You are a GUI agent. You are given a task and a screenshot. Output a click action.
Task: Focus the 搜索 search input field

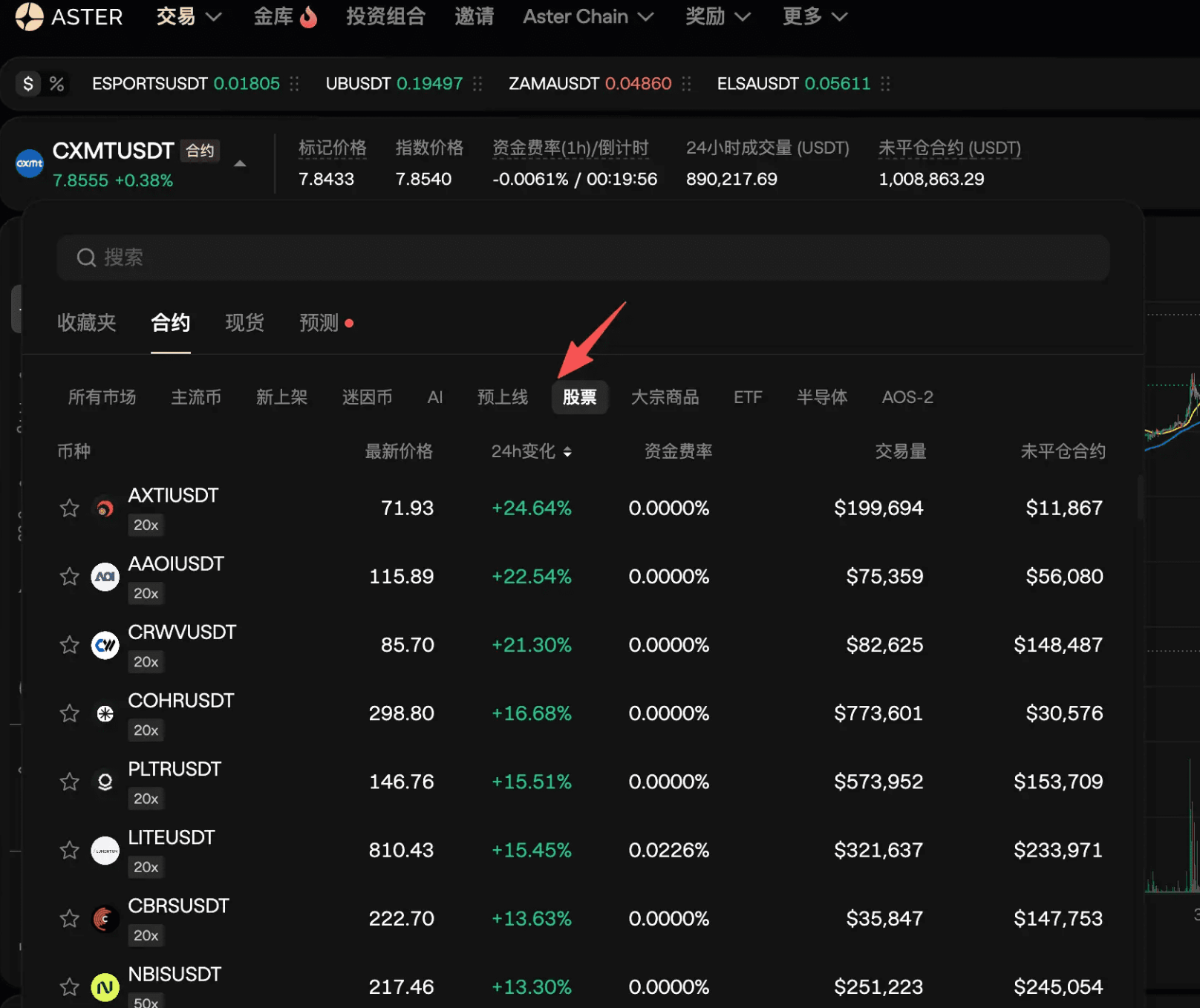pyautogui.click(x=583, y=258)
